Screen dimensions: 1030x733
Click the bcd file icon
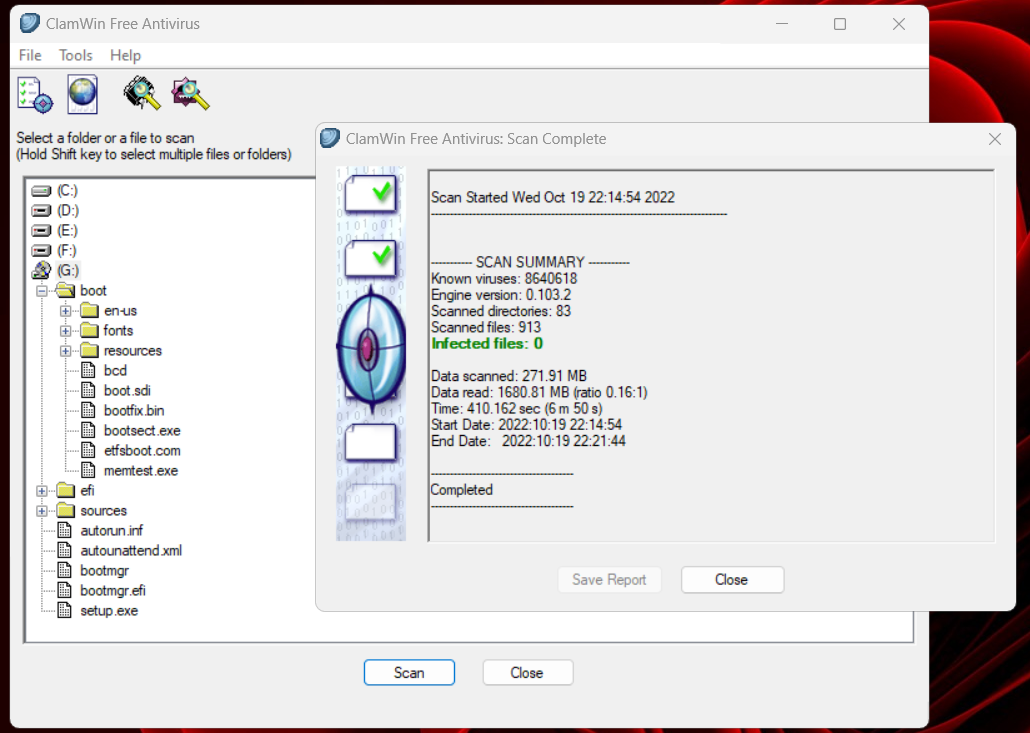pos(88,370)
